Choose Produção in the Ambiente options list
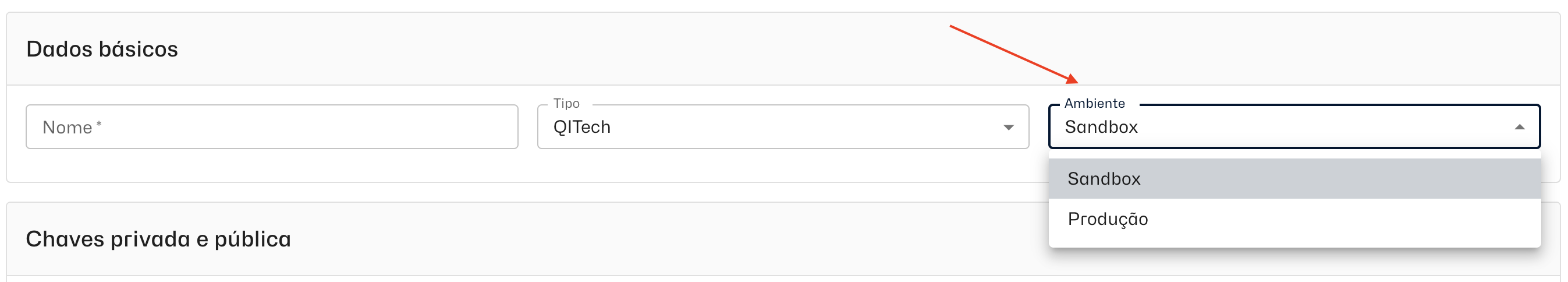Viewport: 1568px width, 282px height. point(1107,218)
